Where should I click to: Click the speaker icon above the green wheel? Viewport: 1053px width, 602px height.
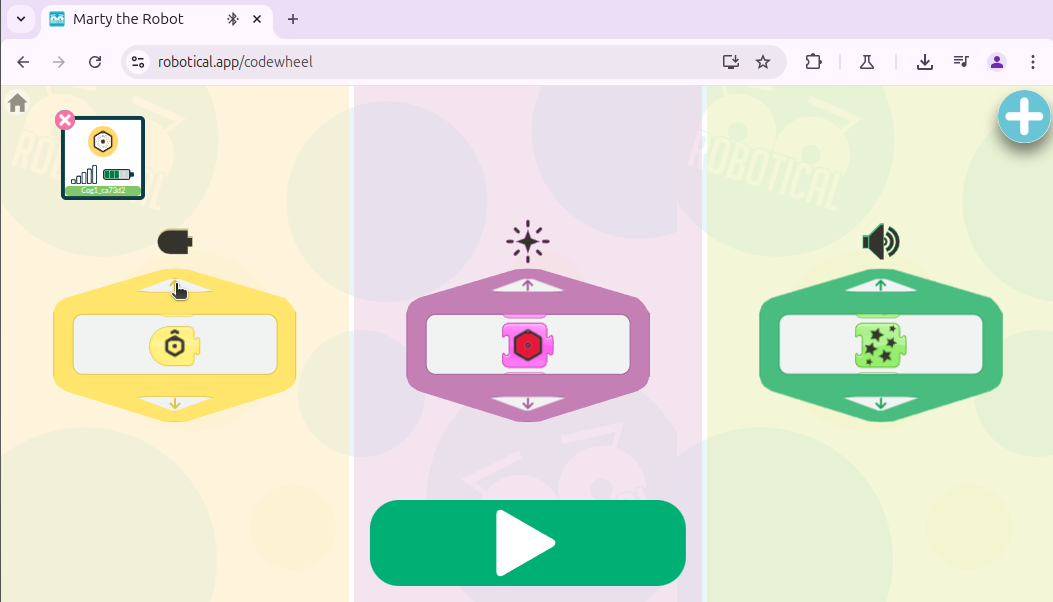[880, 240]
